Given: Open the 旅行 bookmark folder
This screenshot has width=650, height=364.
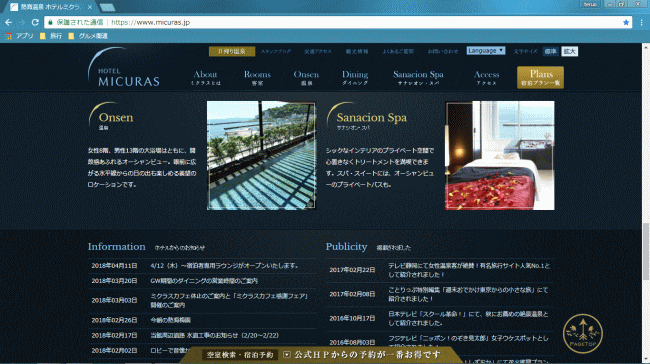Looking at the screenshot, I should point(51,36).
